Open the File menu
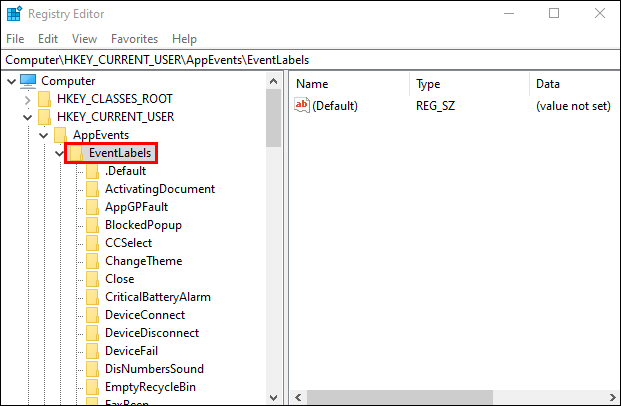 [15, 39]
